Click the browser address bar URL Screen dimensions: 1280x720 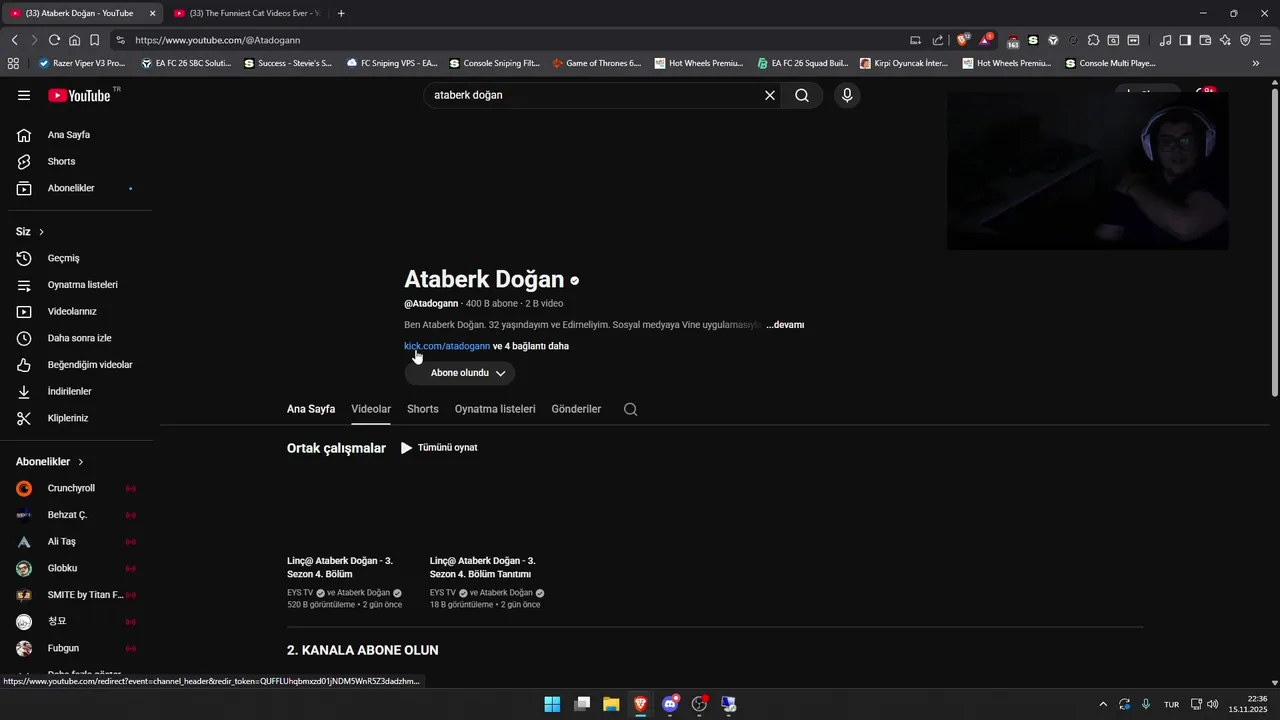217,40
